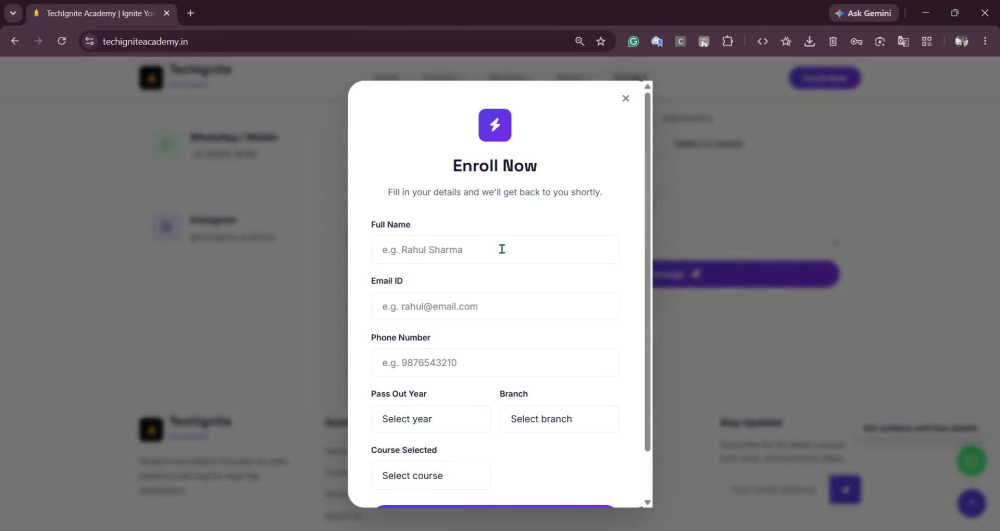The image size is (1000, 531).
Task: Click the newsletter subscribe send button
Action: pyautogui.click(x=845, y=490)
